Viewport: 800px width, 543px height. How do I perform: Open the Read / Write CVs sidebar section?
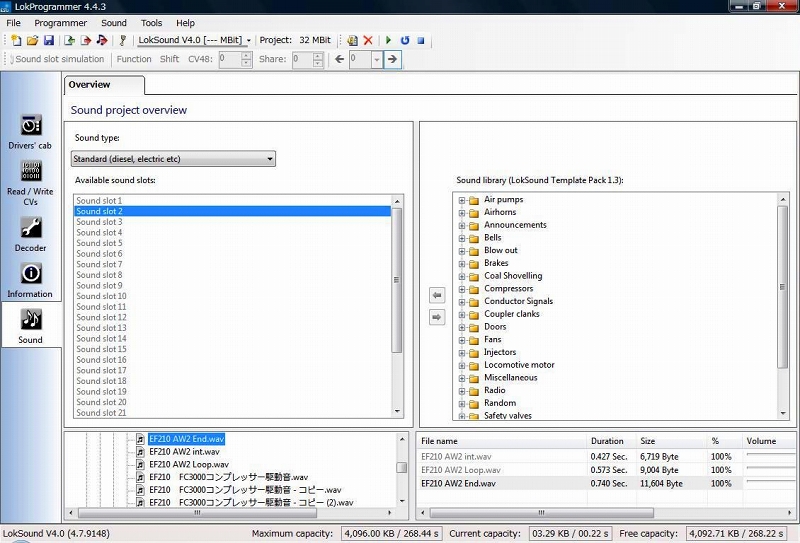pyautogui.click(x=30, y=183)
